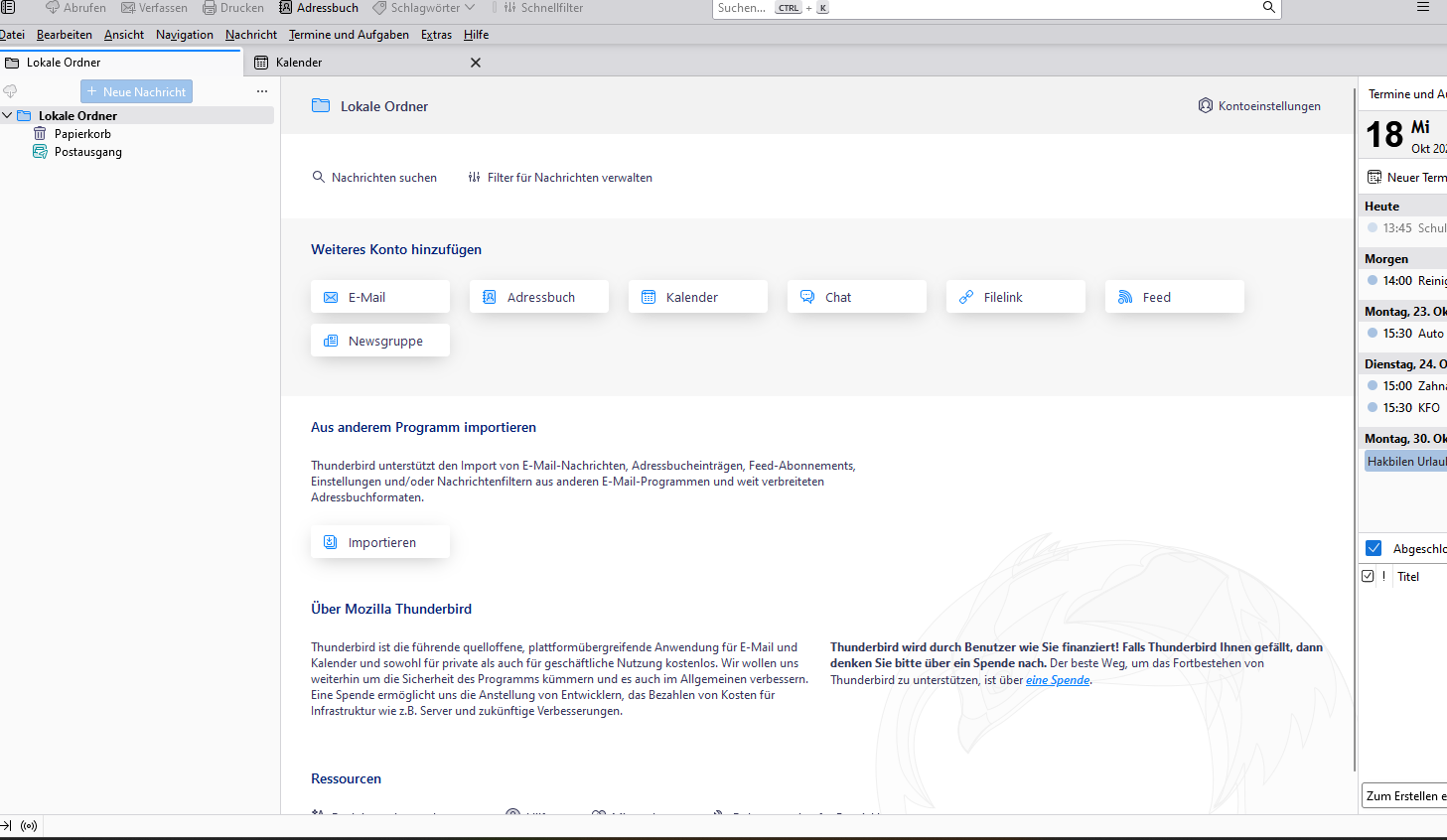
Task: Open the Adressbuch from the toolbar
Action: click(x=319, y=8)
